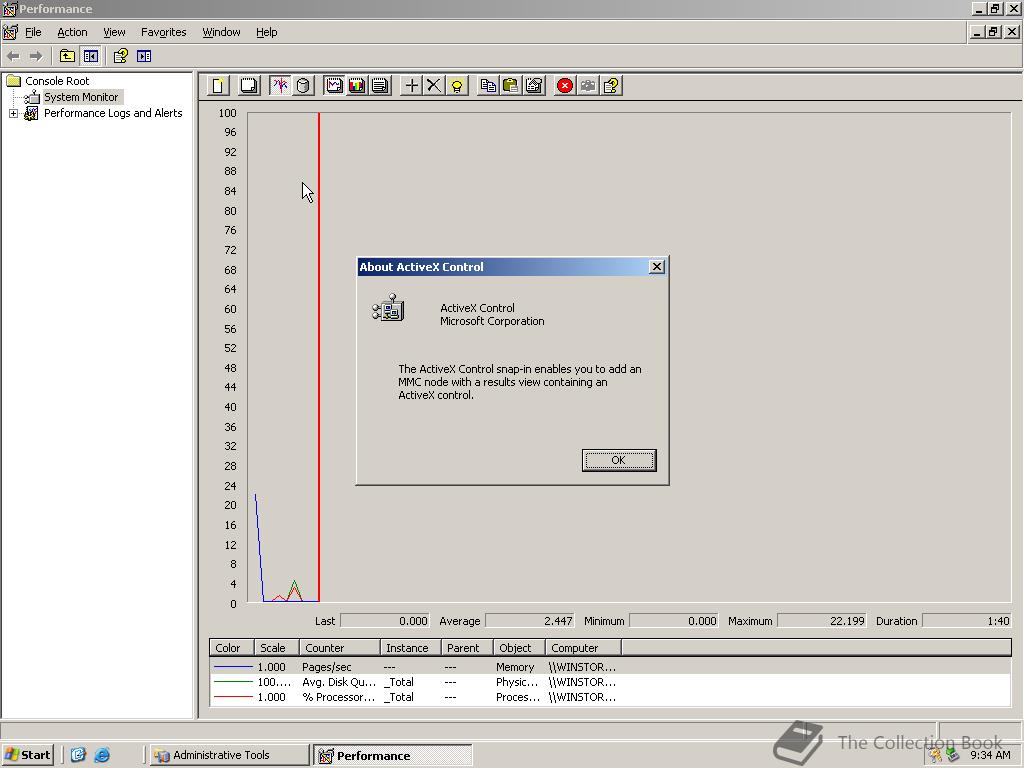The image size is (1024, 768).
Task: Select View Log Data cylinder icon
Action: click(x=303, y=86)
